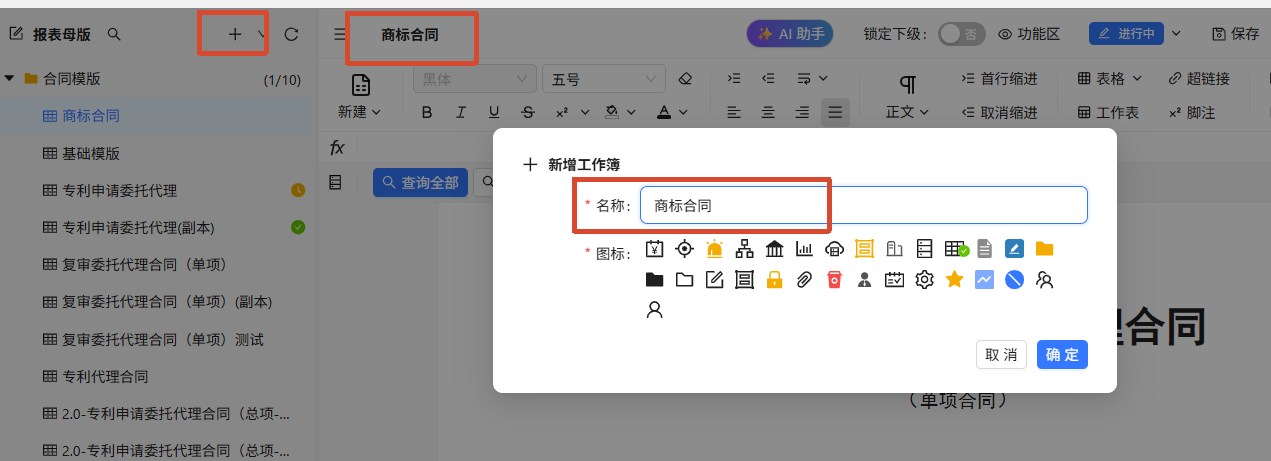Screen dimensions: 1271x461
Task: Open the 黑体 font dropdown
Action: click(475, 79)
